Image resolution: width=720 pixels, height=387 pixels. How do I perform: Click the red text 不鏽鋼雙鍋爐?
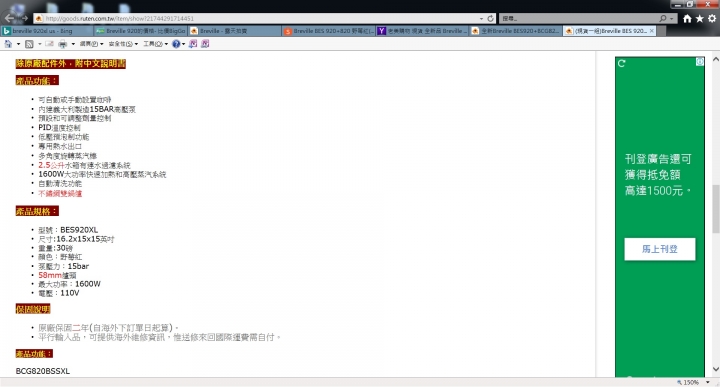click(x=60, y=194)
